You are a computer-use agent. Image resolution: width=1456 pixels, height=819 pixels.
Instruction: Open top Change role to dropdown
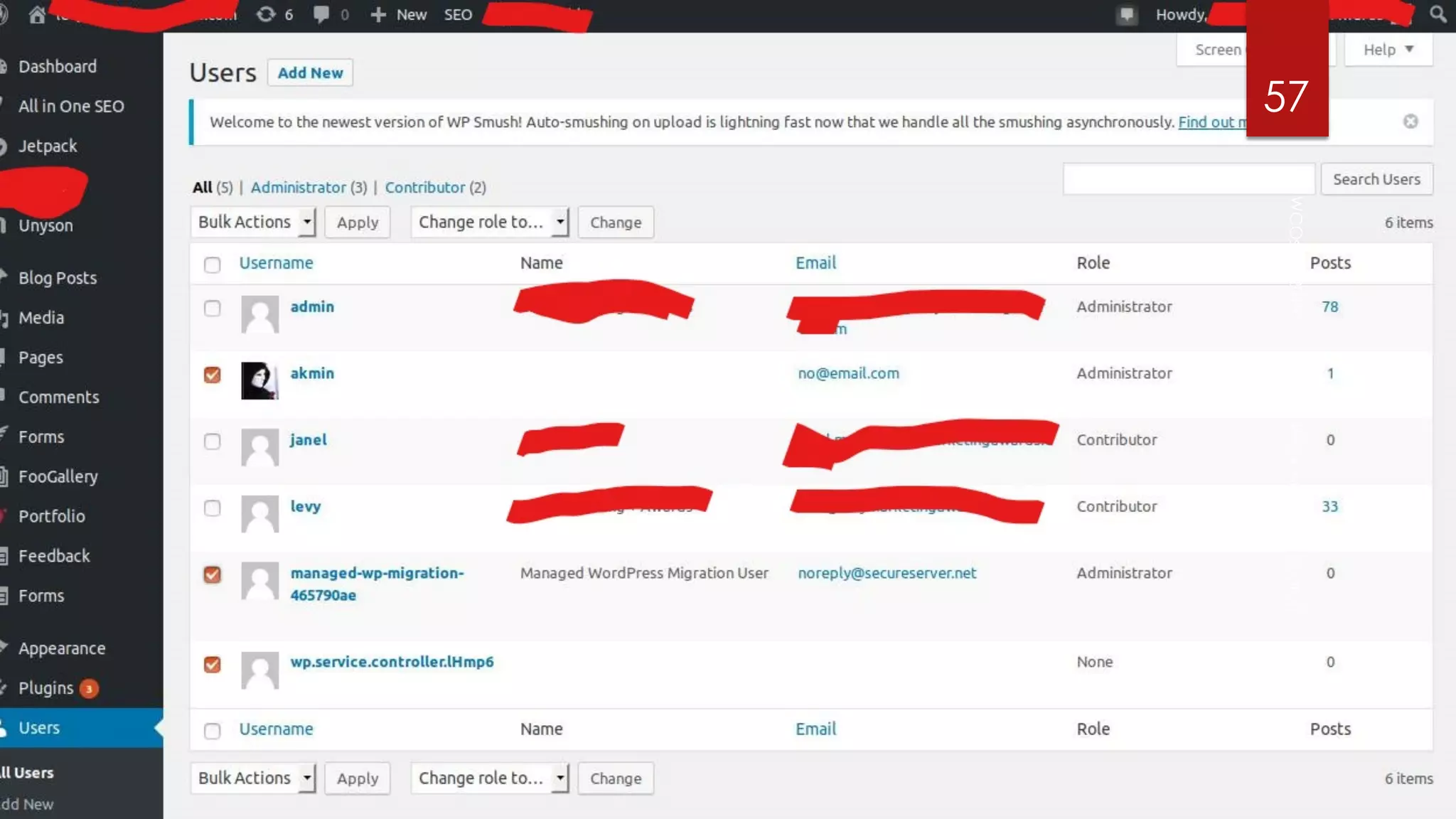click(x=490, y=222)
